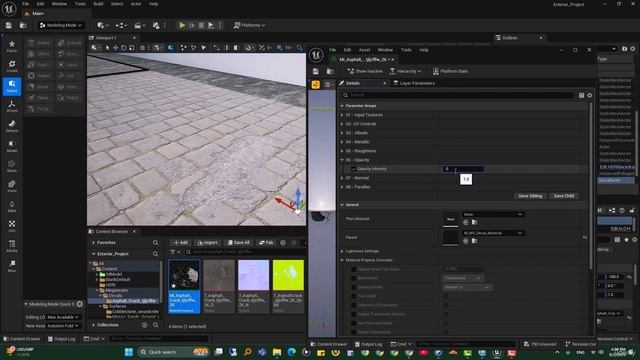The height and width of the screenshot is (360, 640).
Task: Click the Opacity Intensity value field
Action: point(463,169)
